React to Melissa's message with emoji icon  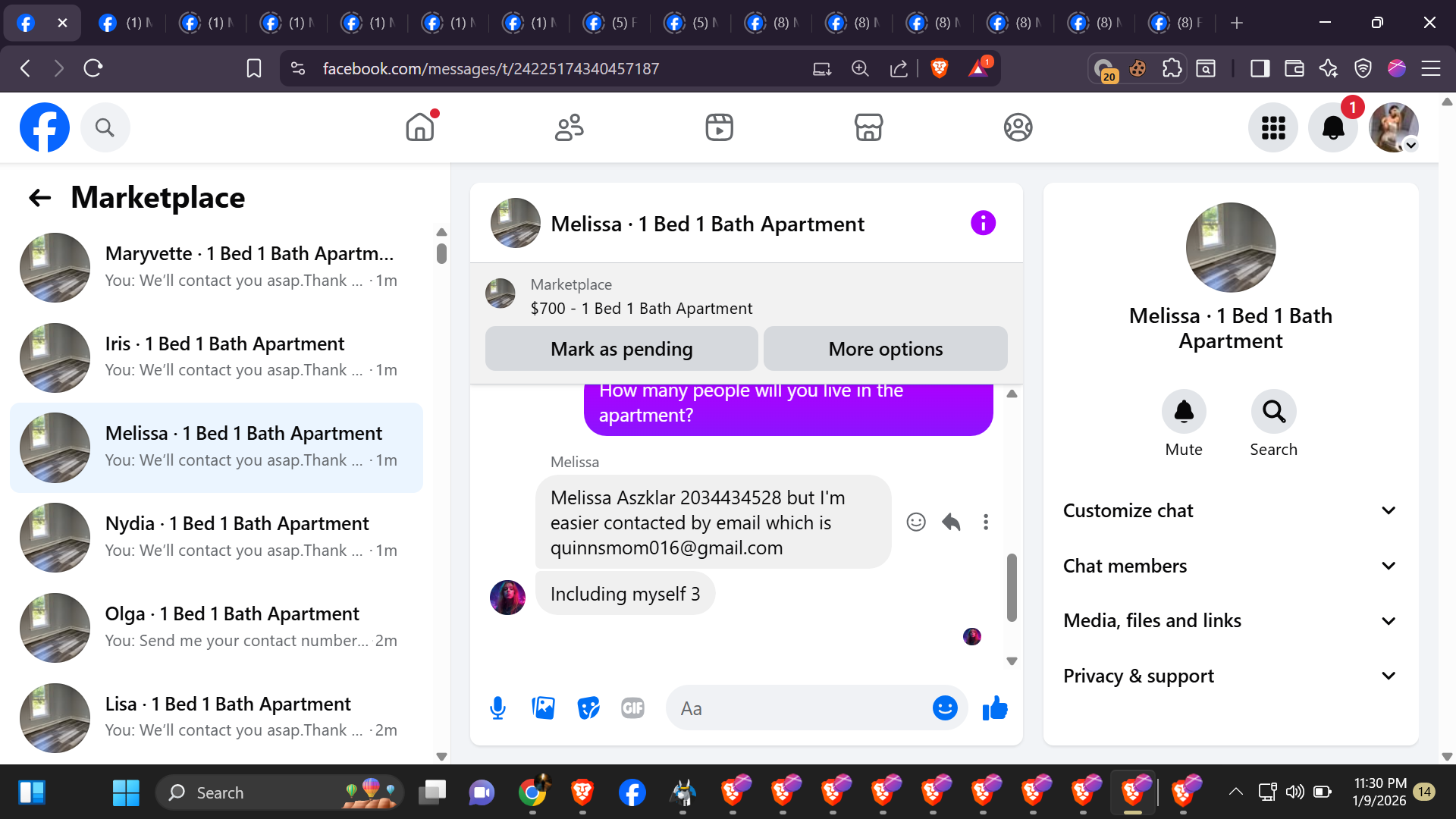916,522
